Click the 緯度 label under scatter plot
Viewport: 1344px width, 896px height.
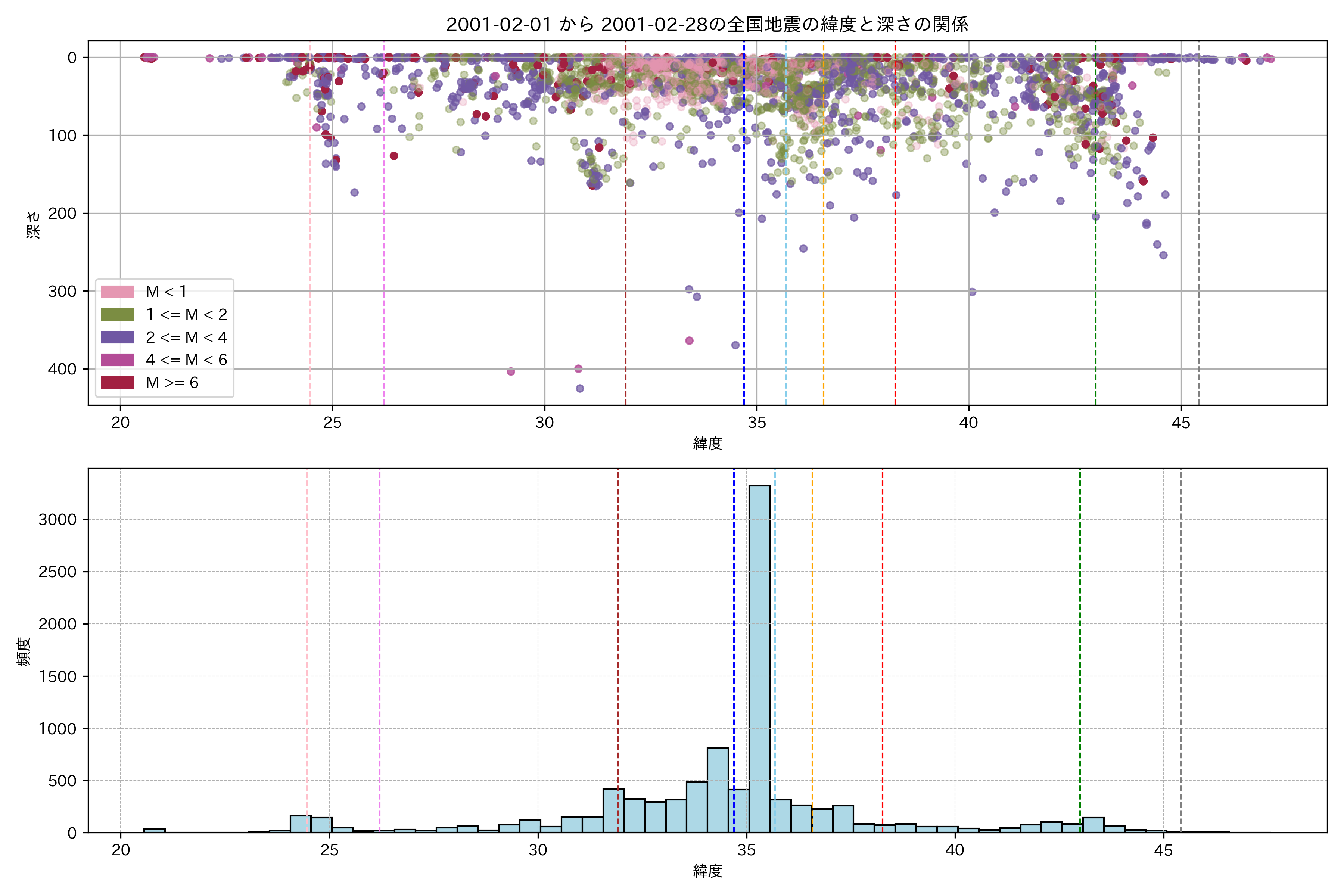[707, 444]
